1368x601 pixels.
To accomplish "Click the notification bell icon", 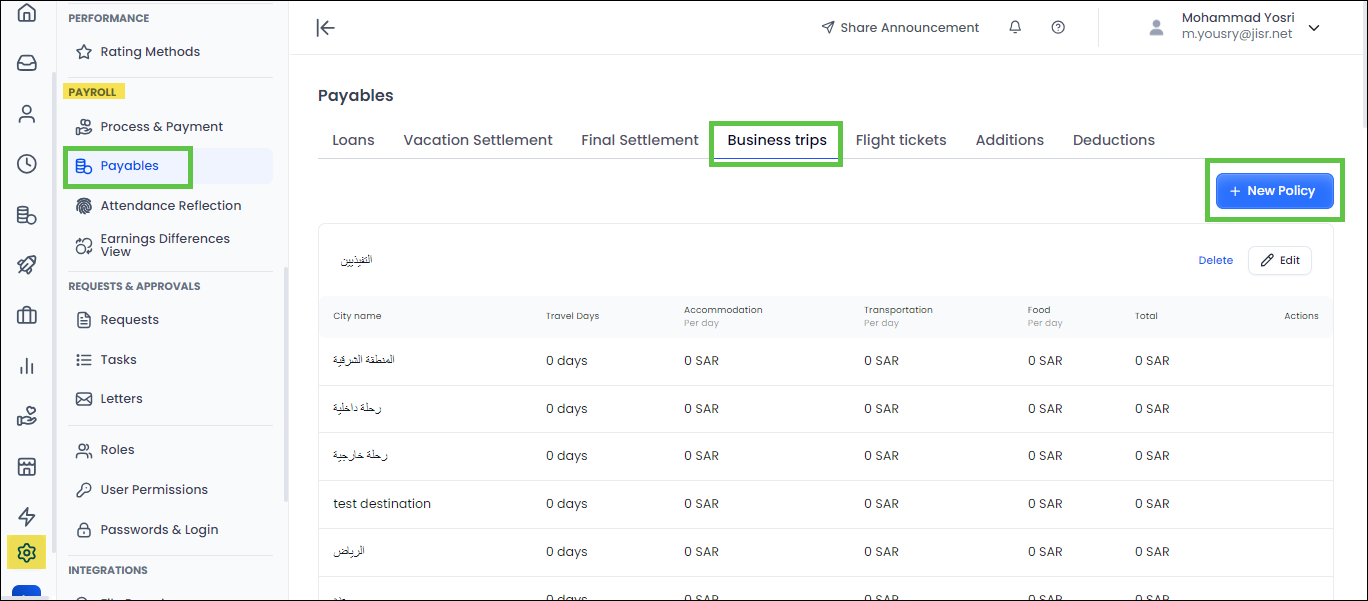I will [x=1015, y=28].
